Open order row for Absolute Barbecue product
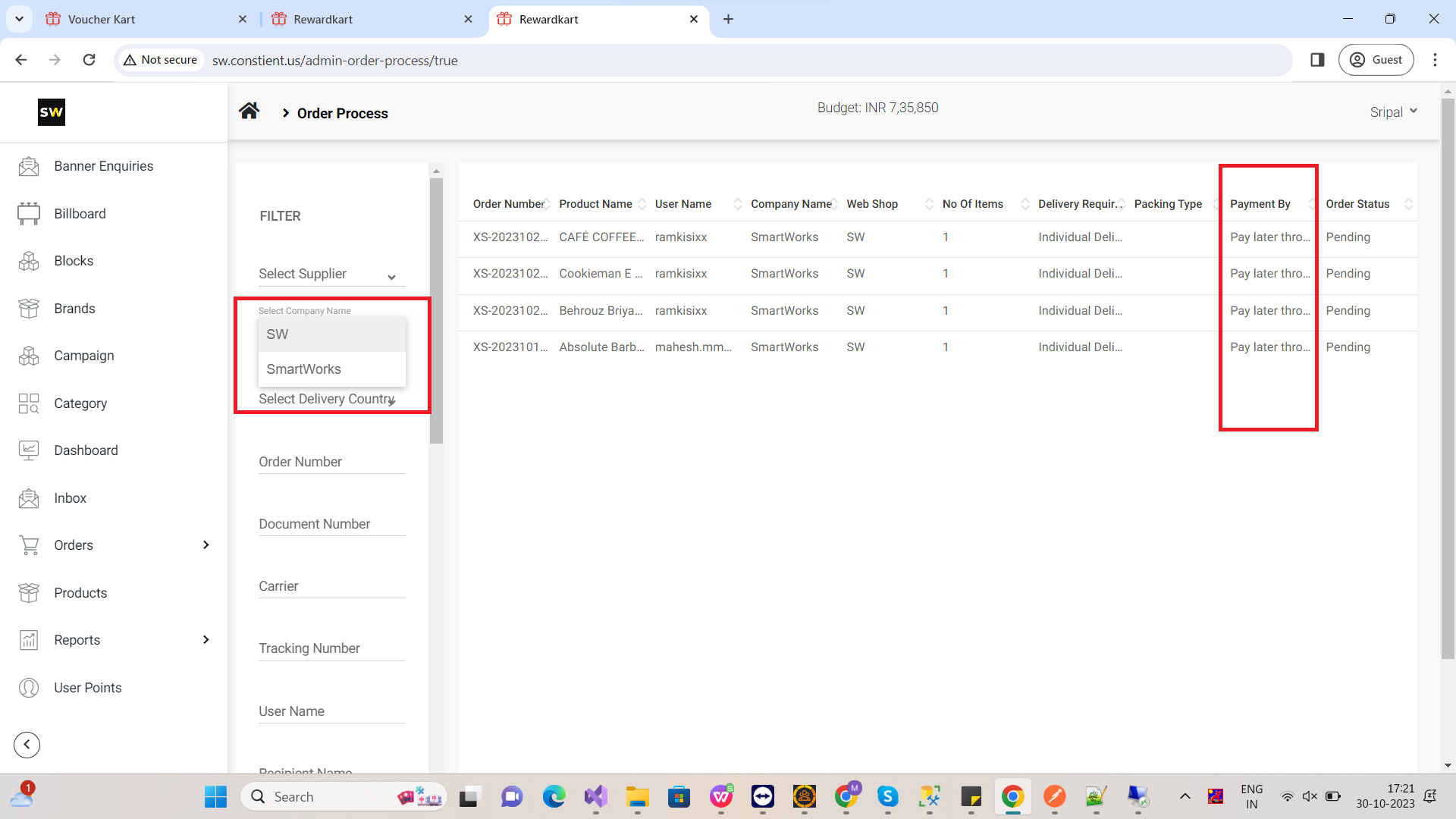The height and width of the screenshot is (819, 1456). coord(937,347)
